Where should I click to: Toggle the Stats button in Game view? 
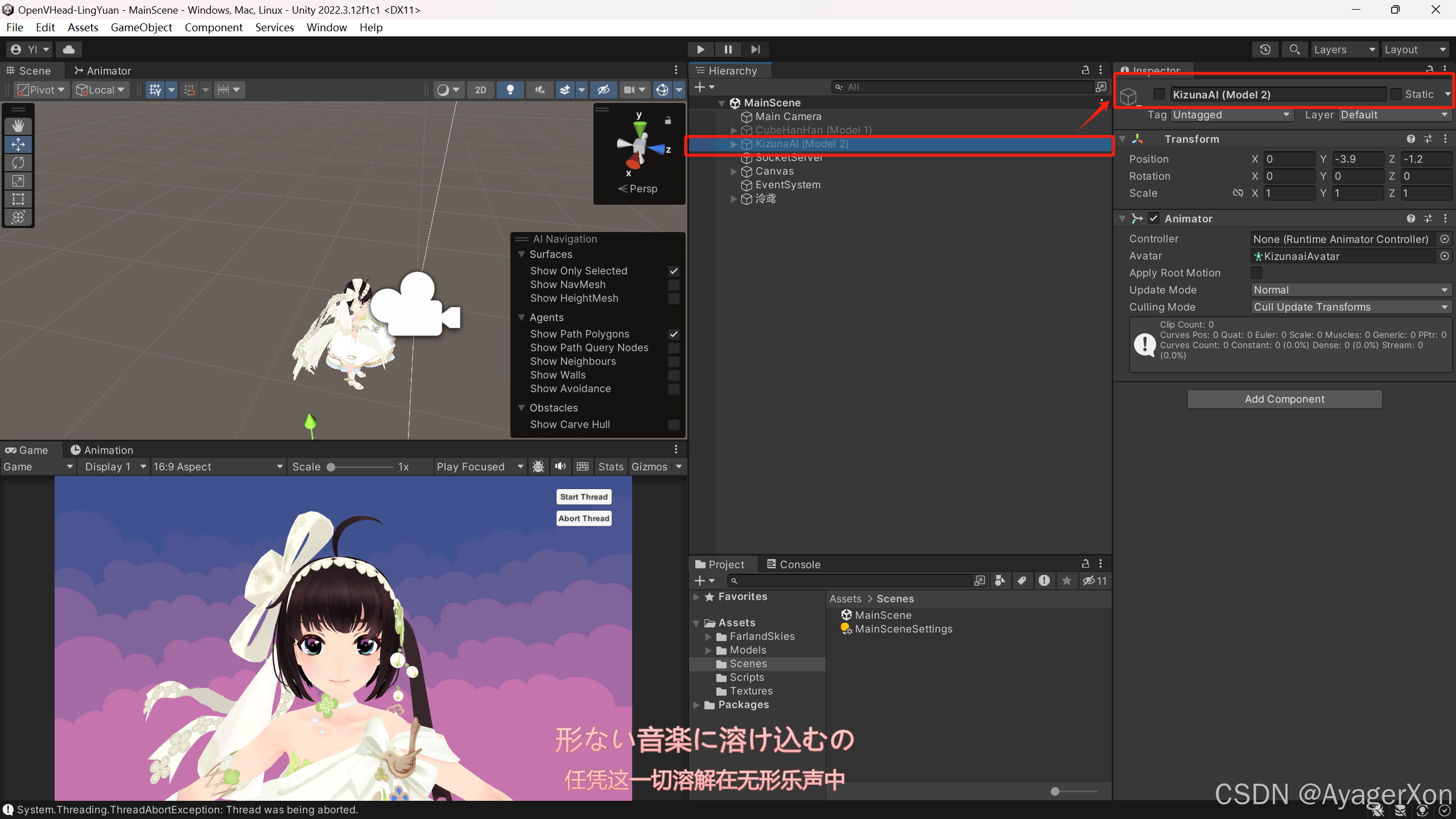point(611,466)
